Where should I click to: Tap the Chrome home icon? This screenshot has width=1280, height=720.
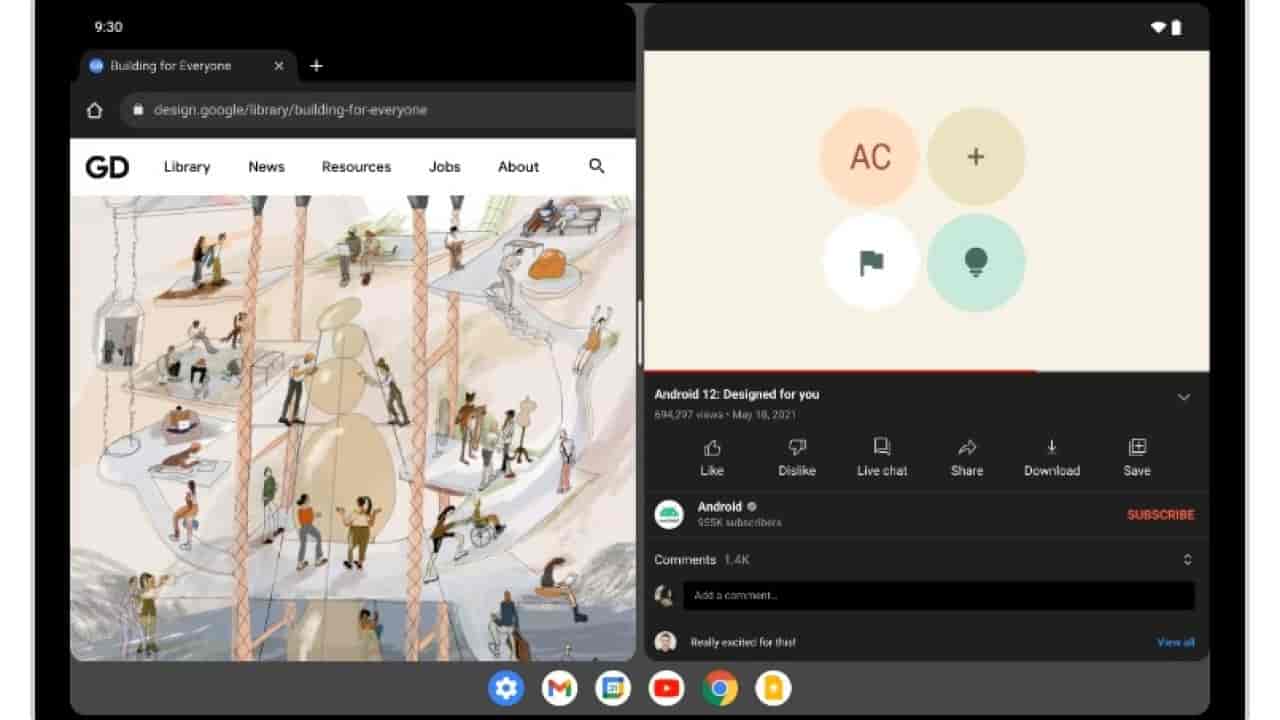pyautogui.click(x=94, y=110)
